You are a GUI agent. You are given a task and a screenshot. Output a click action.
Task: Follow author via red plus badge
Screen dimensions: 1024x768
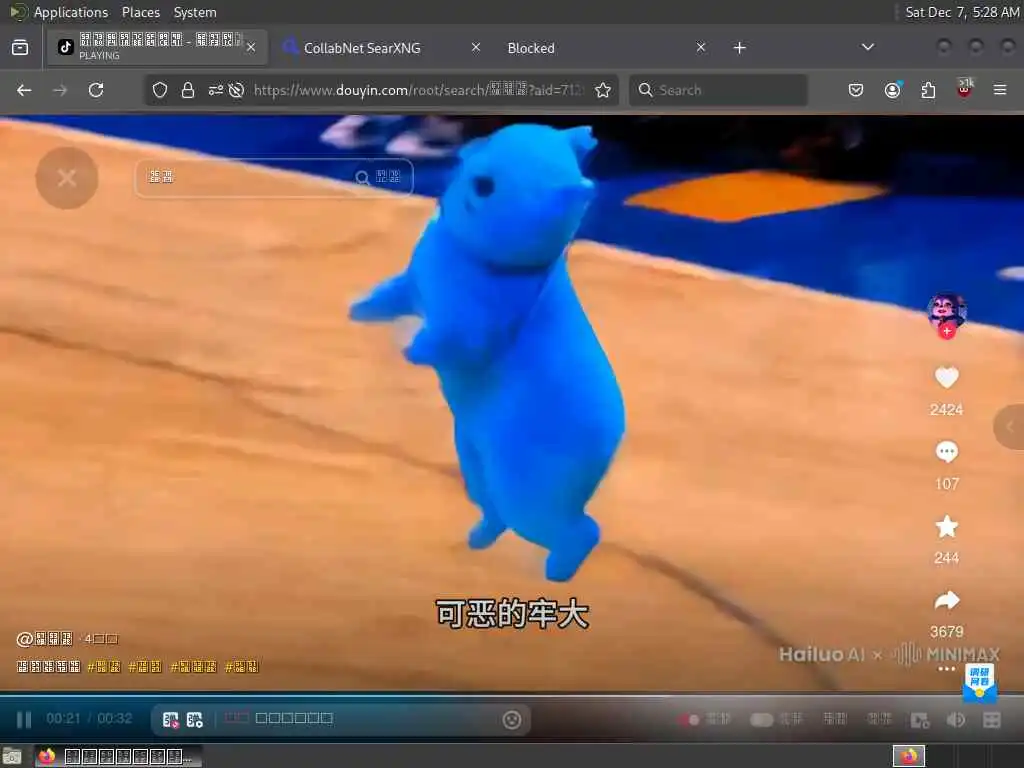tap(947, 332)
